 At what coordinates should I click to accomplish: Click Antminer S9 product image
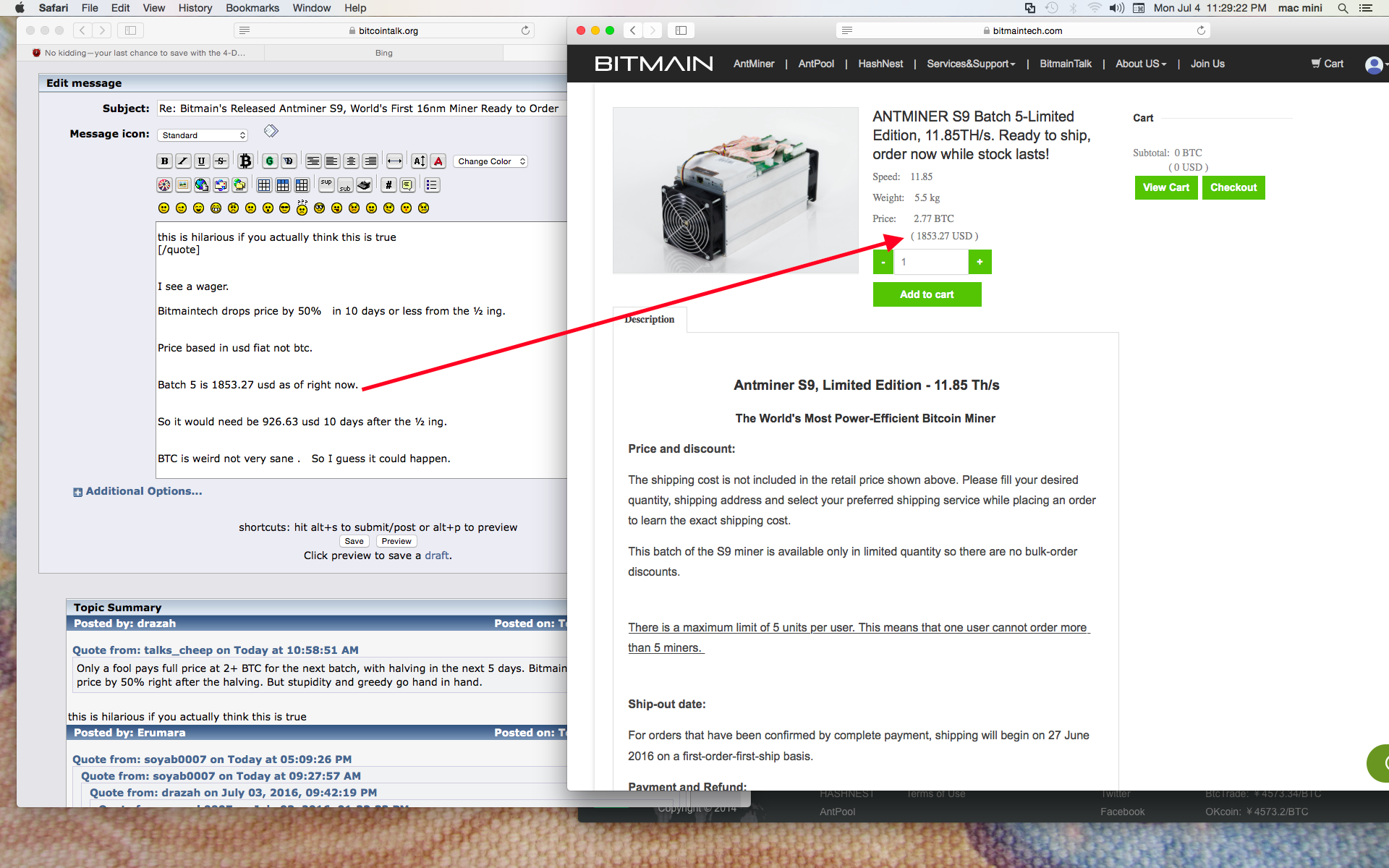click(736, 190)
